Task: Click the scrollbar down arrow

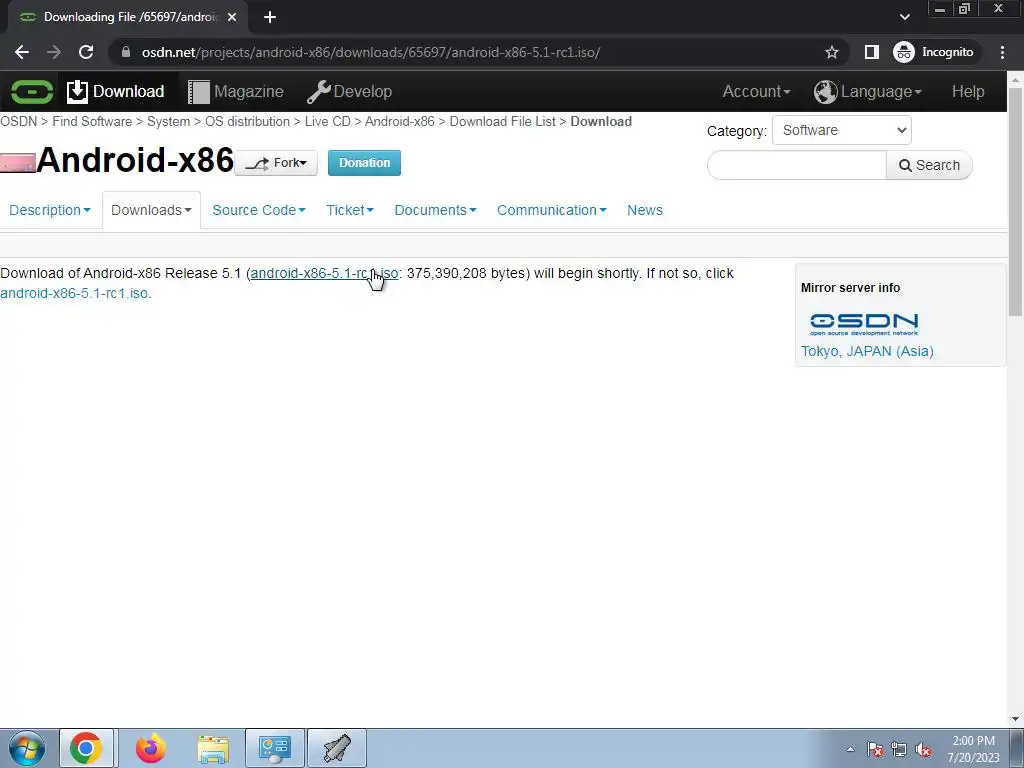Action: pyautogui.click(x=1015, y=719)
